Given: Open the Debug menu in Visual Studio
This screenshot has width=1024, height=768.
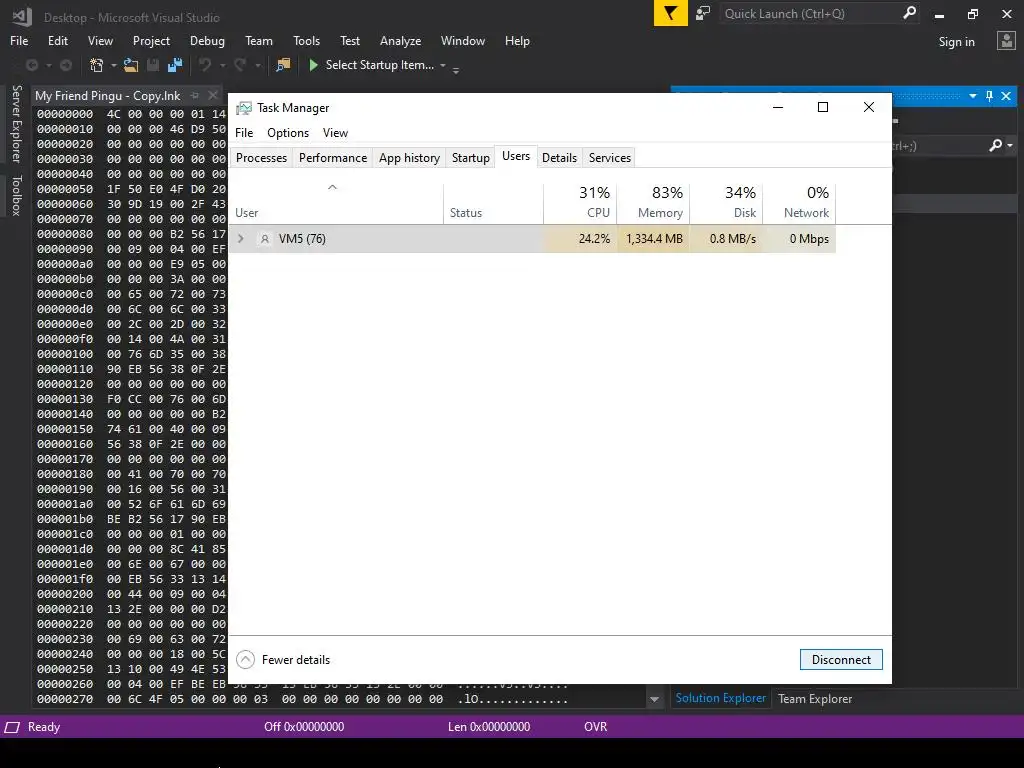Looking at the screenshot, I should click(207, 40).
